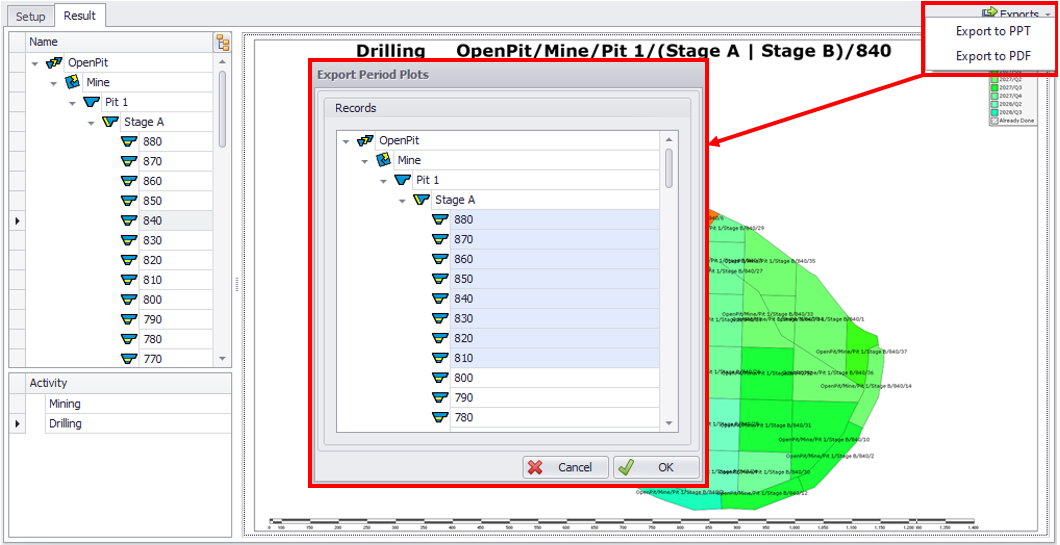Click left Name tree scrollbar down arrow
Screen dimensions: 1060x545
point(222,358)
